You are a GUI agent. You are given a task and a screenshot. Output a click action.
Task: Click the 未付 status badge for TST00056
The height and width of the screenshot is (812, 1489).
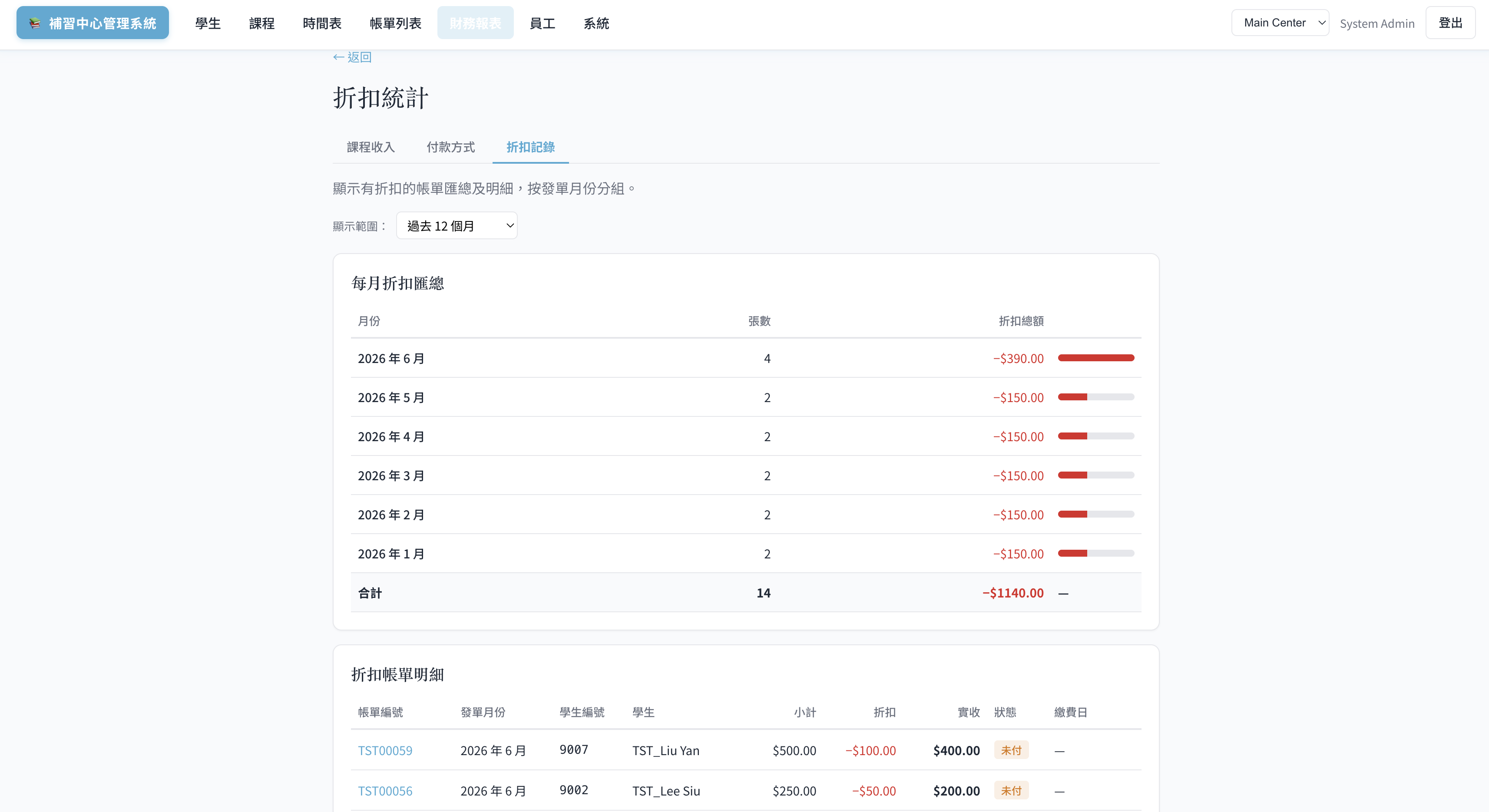(x=1011, y=791)
